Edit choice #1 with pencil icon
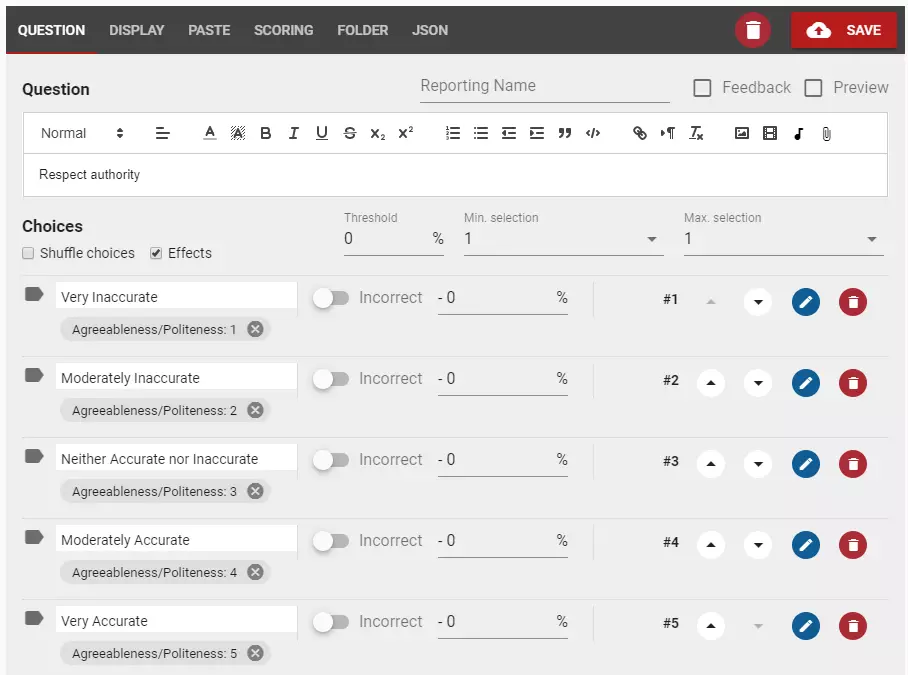Screen dimensions: 908x675 (x=806, y=302)
